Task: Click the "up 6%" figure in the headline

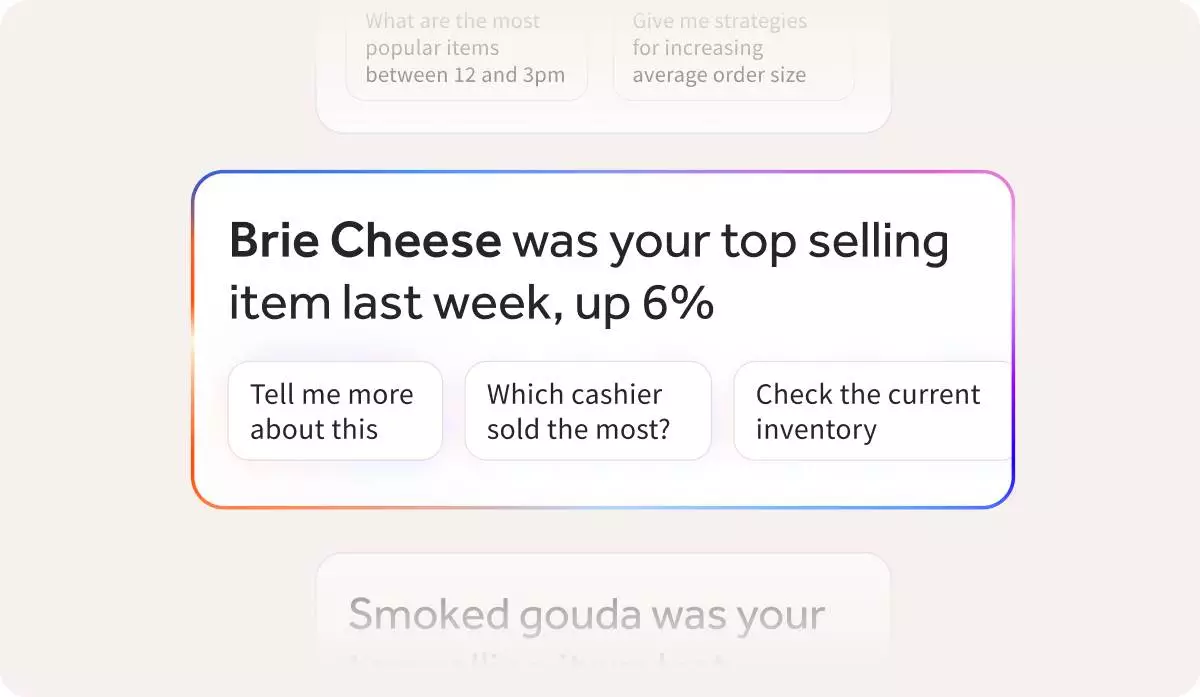Action: 644,303
